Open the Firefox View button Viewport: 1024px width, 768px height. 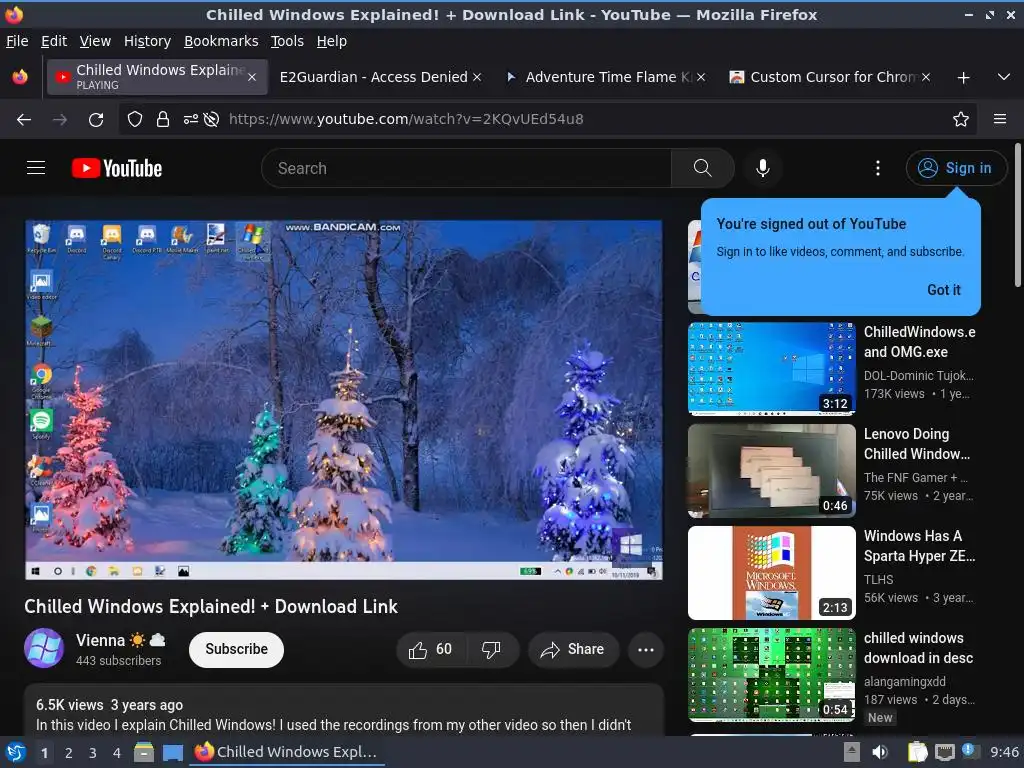[x=20, y=77]
